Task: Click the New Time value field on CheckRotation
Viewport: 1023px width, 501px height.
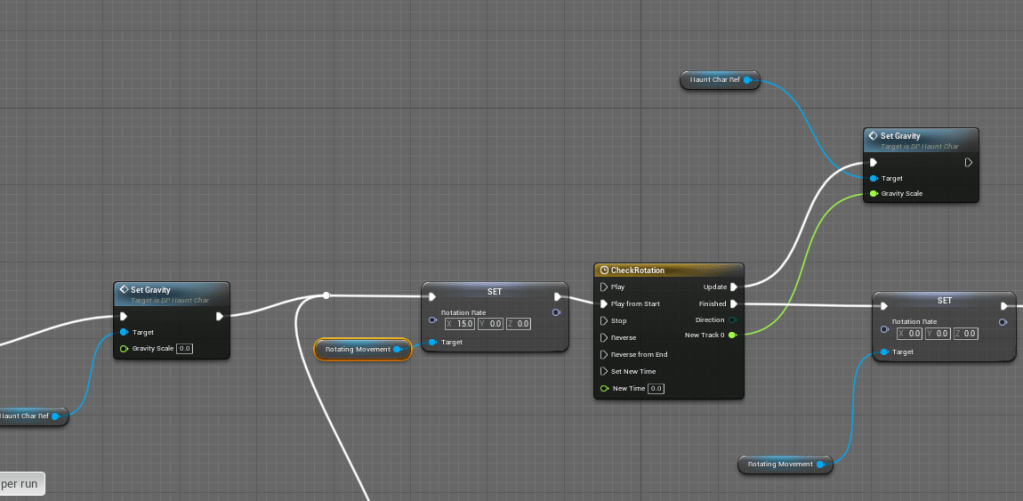Action: tap(656, 388)
